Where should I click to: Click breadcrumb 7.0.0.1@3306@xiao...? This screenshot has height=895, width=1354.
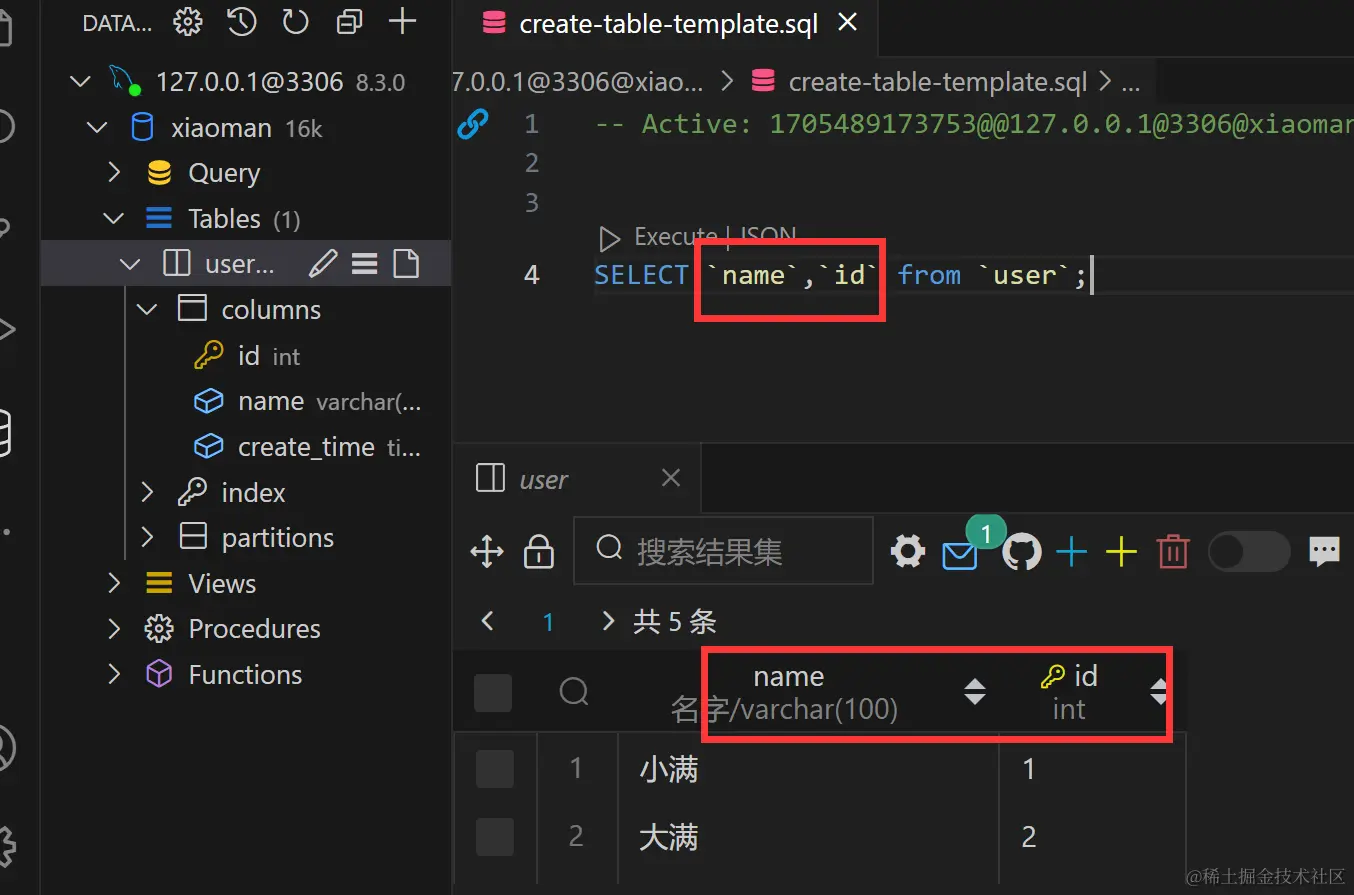pyautogui.click(x=578, y=82)
